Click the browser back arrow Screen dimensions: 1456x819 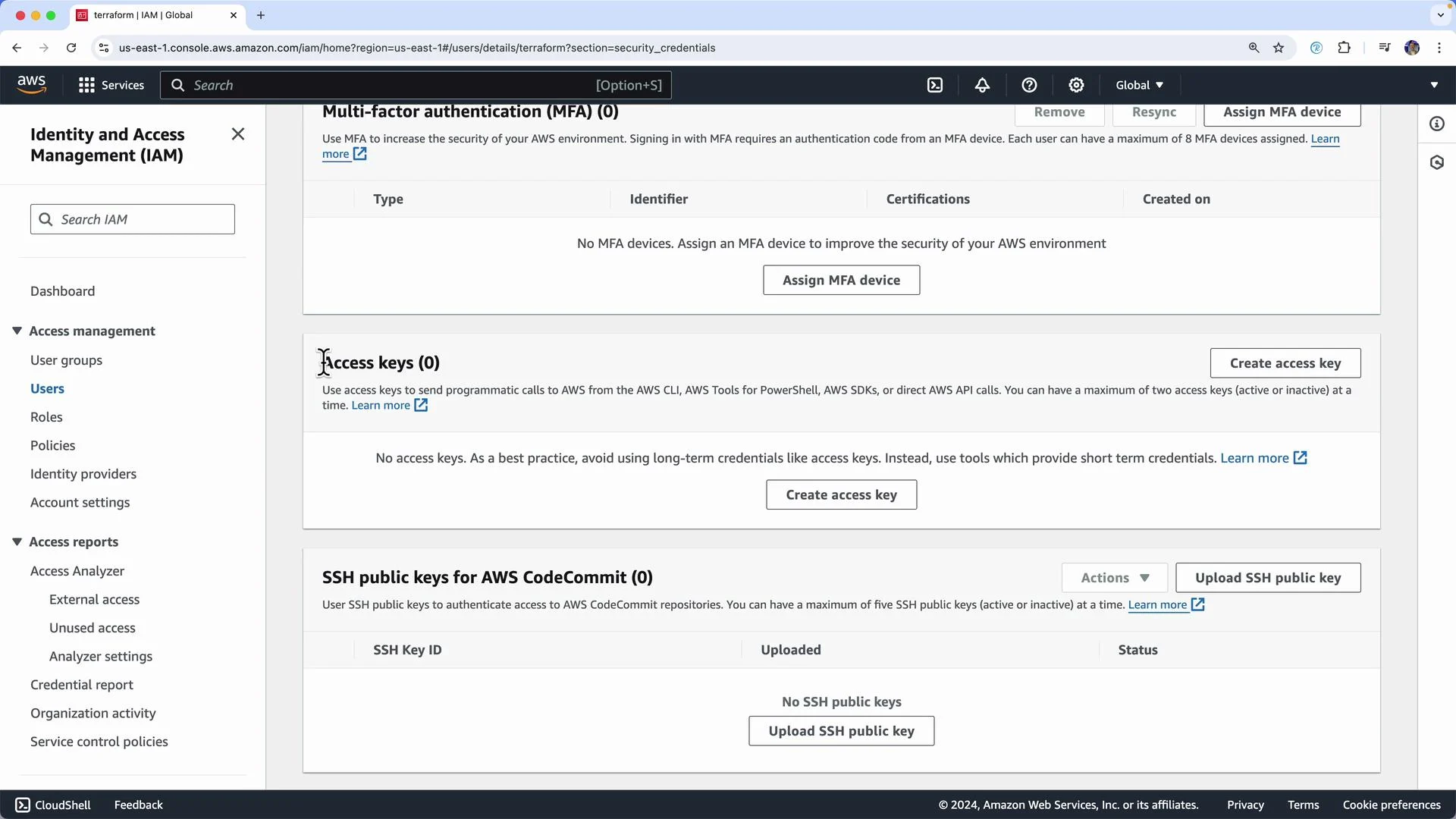17,48
